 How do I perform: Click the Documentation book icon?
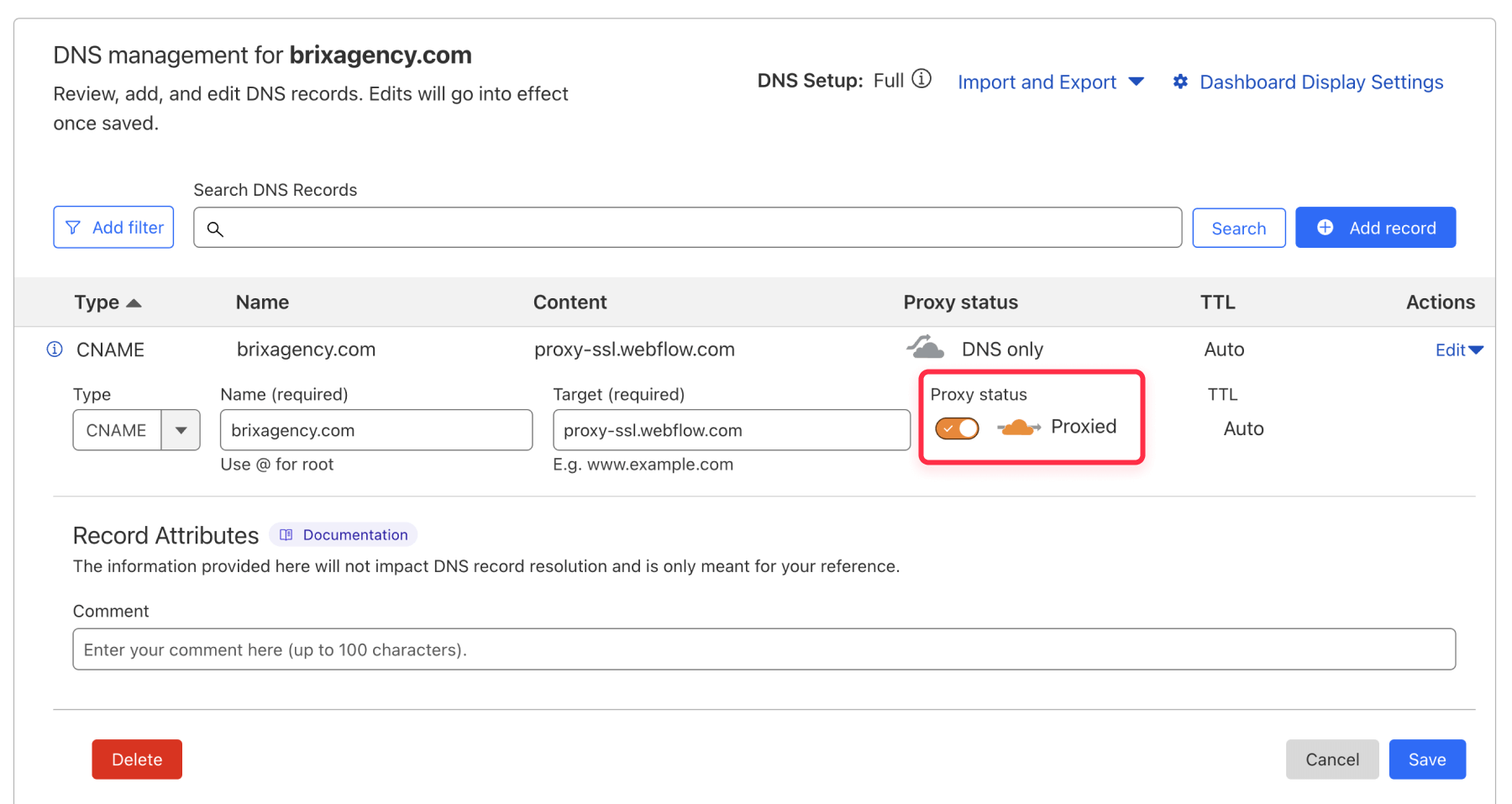(x=286, y=535)
